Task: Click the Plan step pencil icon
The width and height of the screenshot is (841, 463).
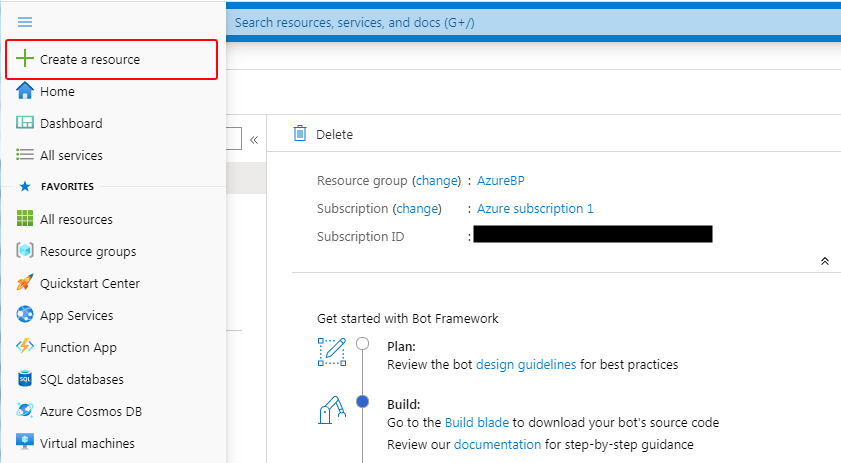Action: [x=332, y=352]
